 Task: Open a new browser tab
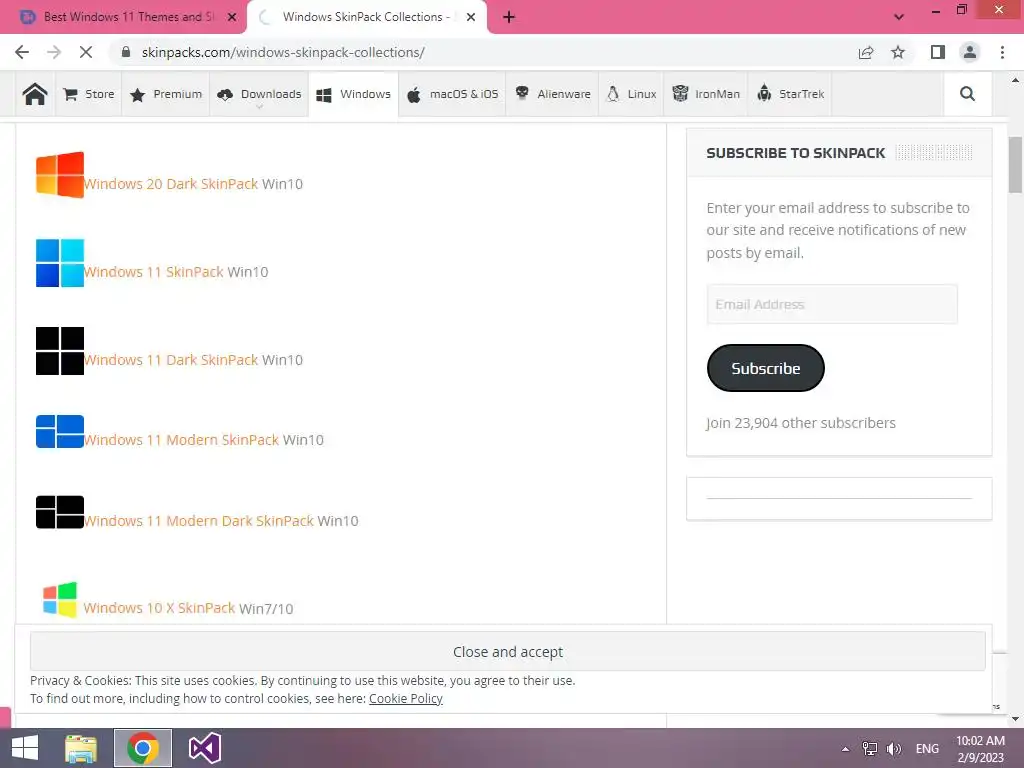(x=509, y=17)
